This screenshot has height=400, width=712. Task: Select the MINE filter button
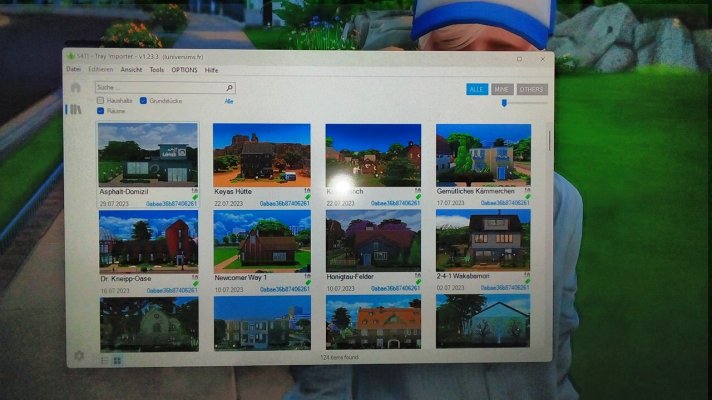(x=502, y=89)
